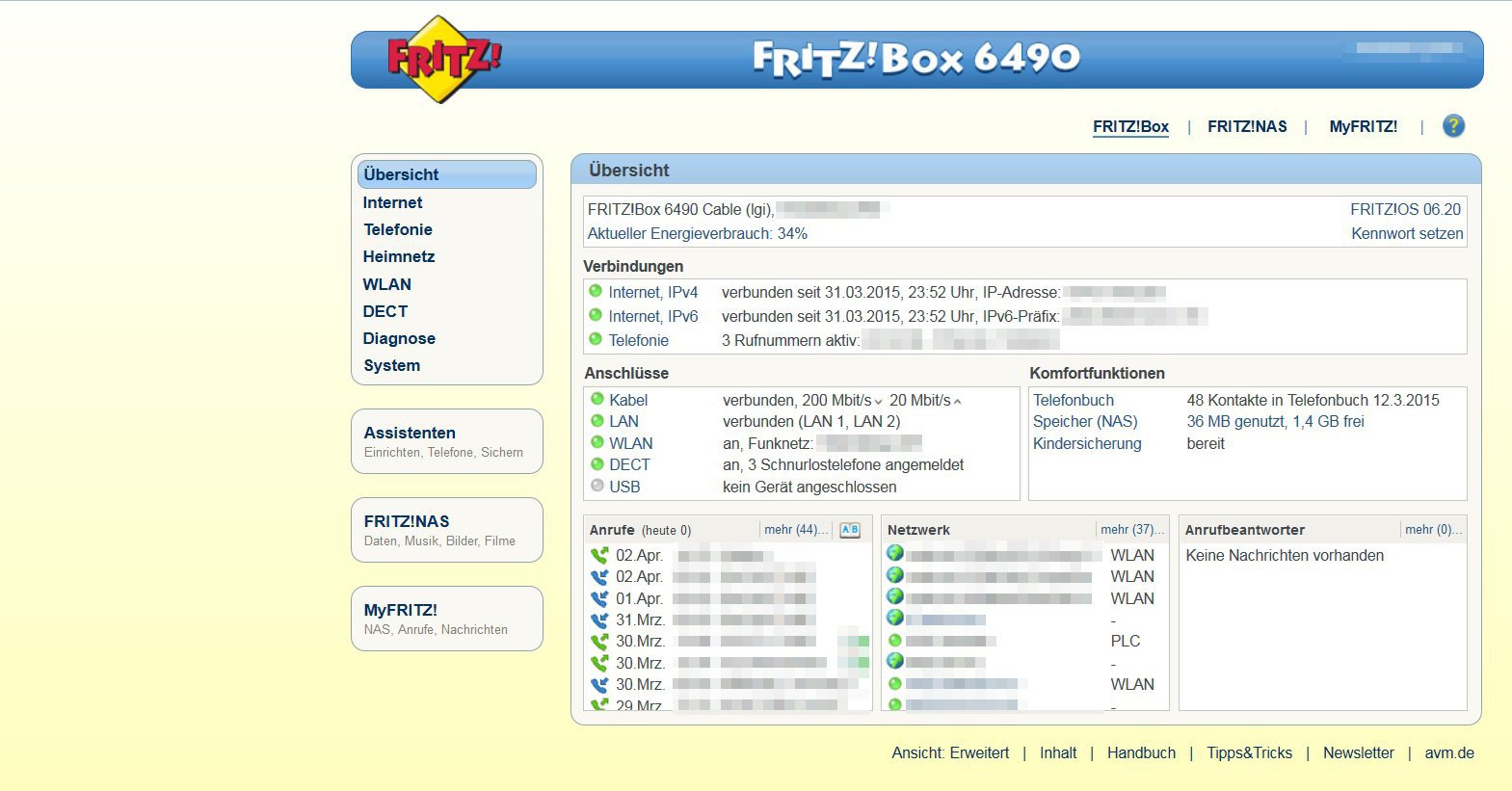The height and width of the screenshot is (791, 1512).
Task: Select Übersicht in the sidebar
Action: [447, 174]
